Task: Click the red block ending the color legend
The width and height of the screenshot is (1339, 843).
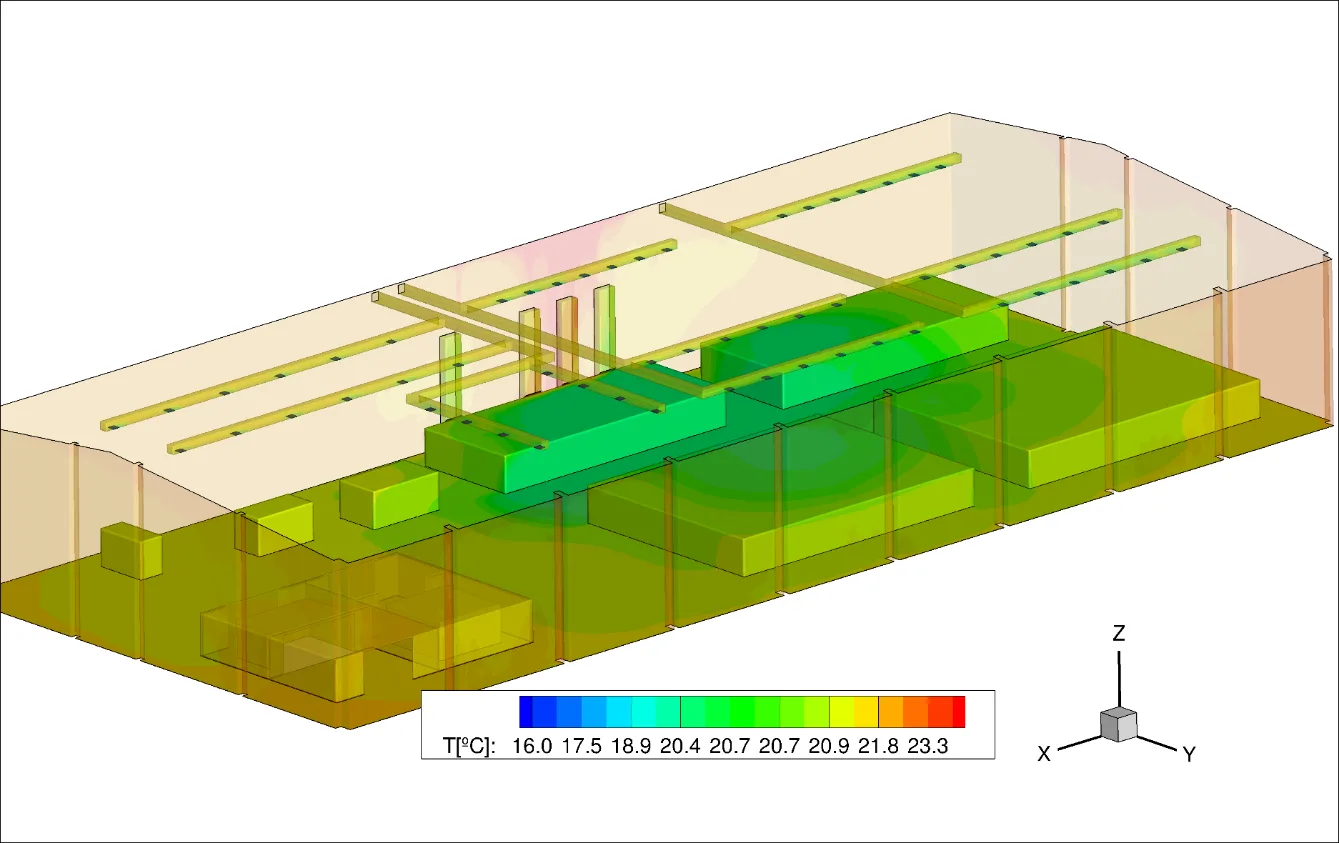Action: [959, 711]
